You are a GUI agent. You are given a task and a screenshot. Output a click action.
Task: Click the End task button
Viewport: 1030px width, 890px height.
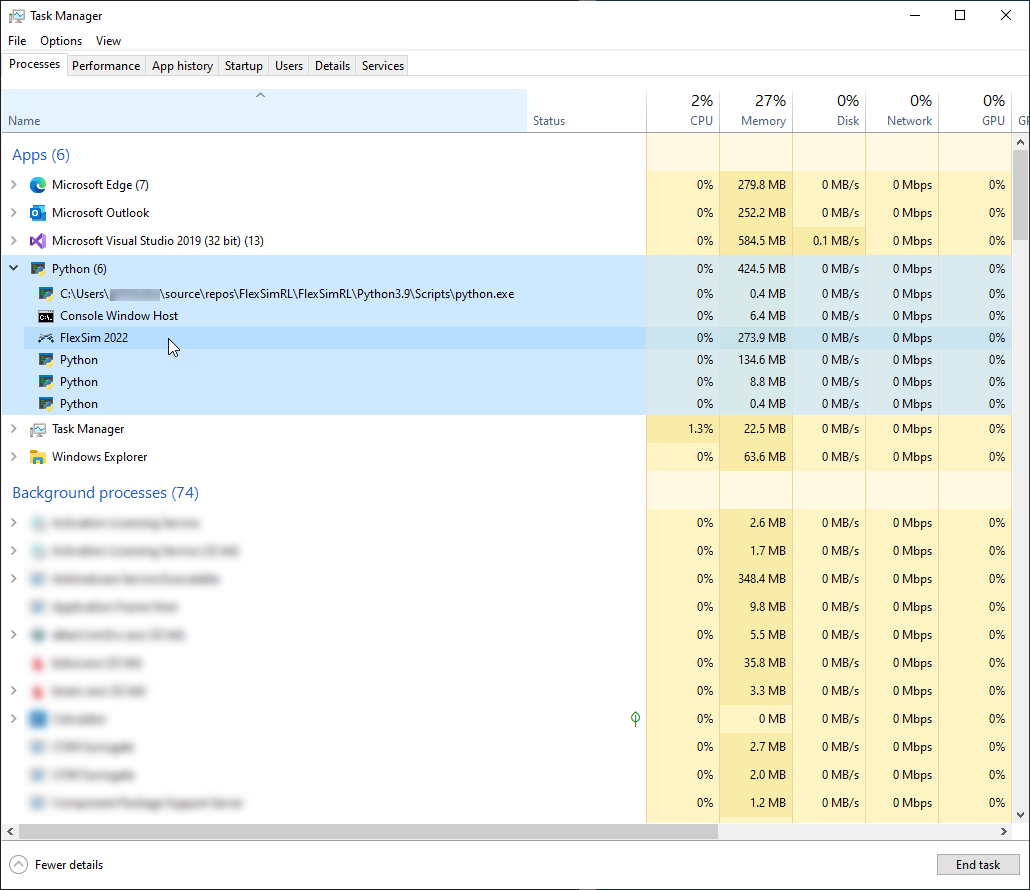pyautogui.click(x=977, y=865)
